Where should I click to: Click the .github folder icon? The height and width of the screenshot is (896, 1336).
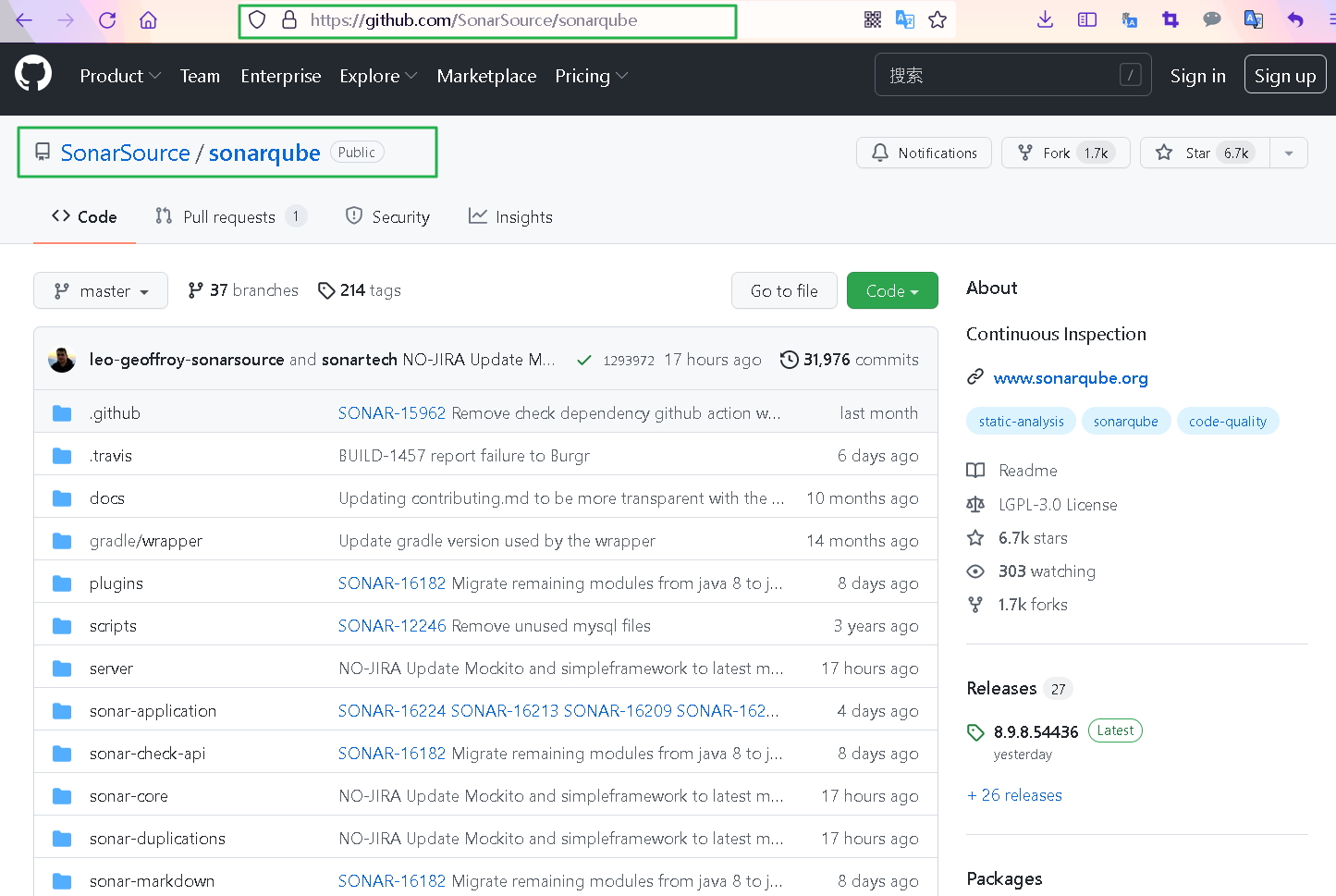(x=62, y=413)
